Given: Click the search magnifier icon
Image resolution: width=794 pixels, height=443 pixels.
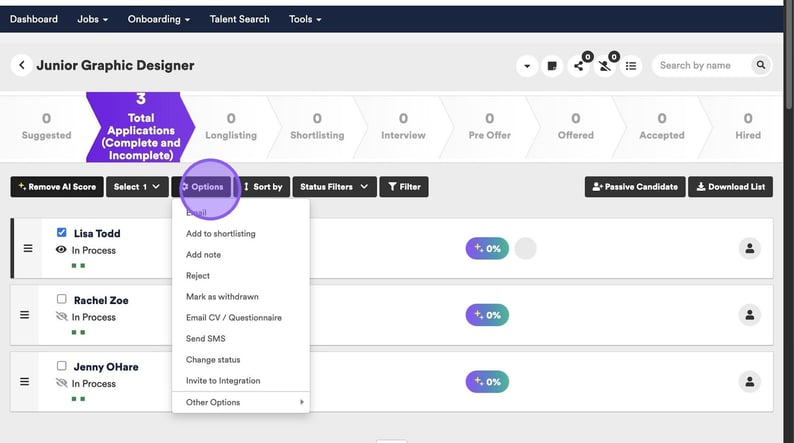Looking at the screenshot, I should tap(761, 66).
